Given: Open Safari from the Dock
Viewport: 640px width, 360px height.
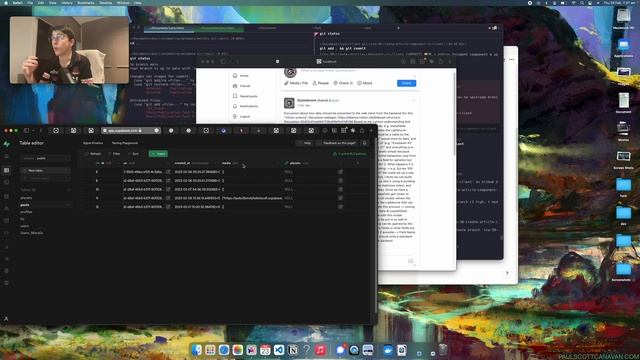Looking at the screenshot, I should [x=224, y=350].
